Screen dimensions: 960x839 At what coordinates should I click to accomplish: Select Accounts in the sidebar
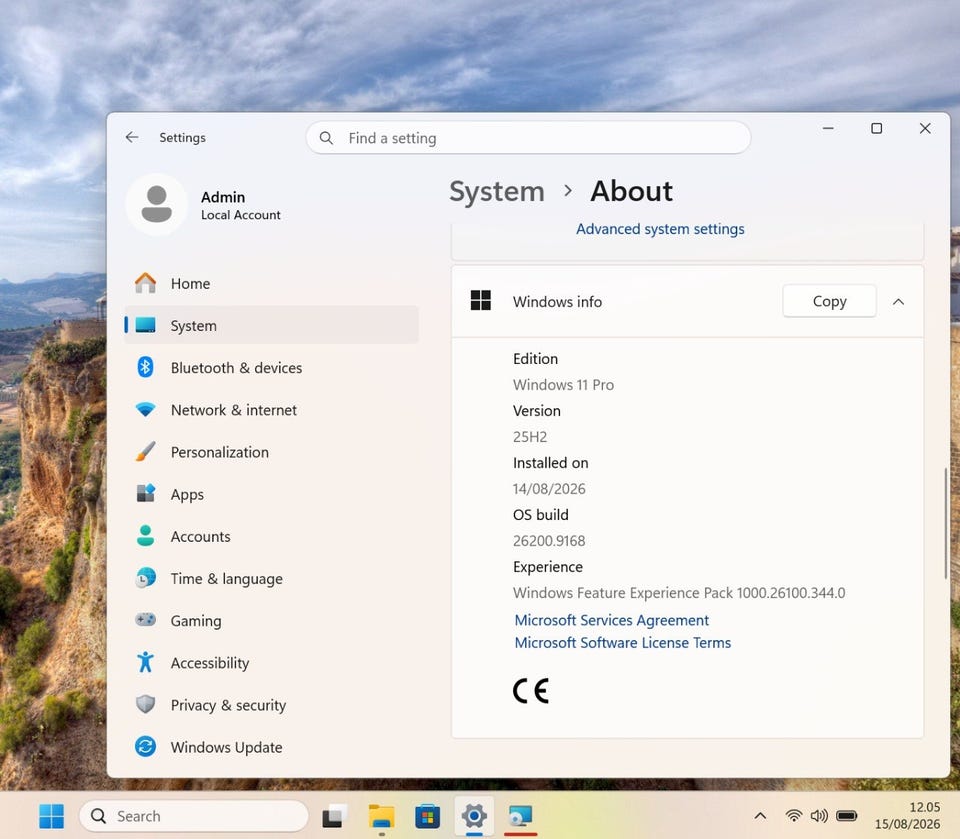click(271, 536)
